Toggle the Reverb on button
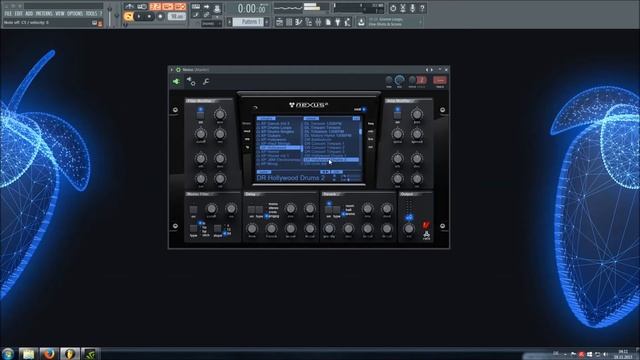 (x=328, y=210)
